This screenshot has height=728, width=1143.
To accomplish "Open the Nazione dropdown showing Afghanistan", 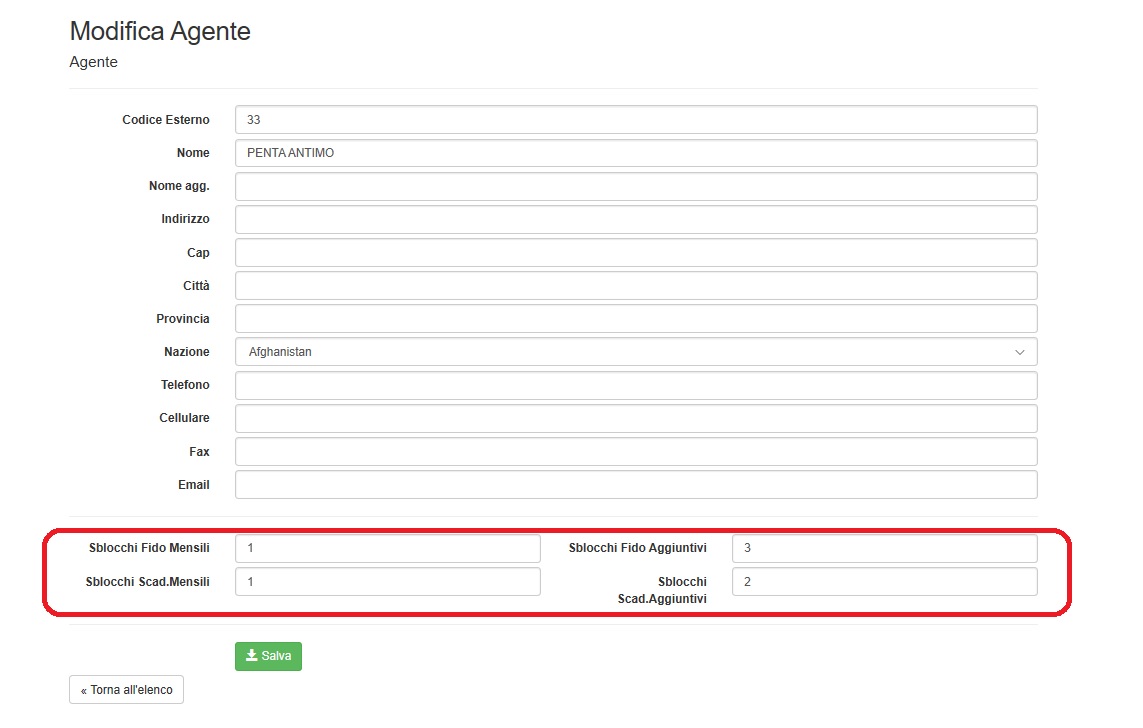I will 635,352.
